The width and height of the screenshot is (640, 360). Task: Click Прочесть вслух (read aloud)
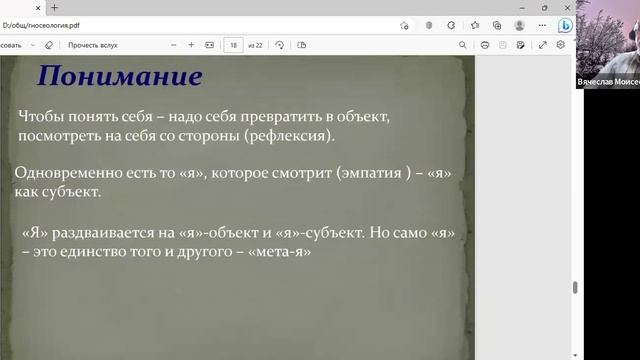[x=93, y=45]
